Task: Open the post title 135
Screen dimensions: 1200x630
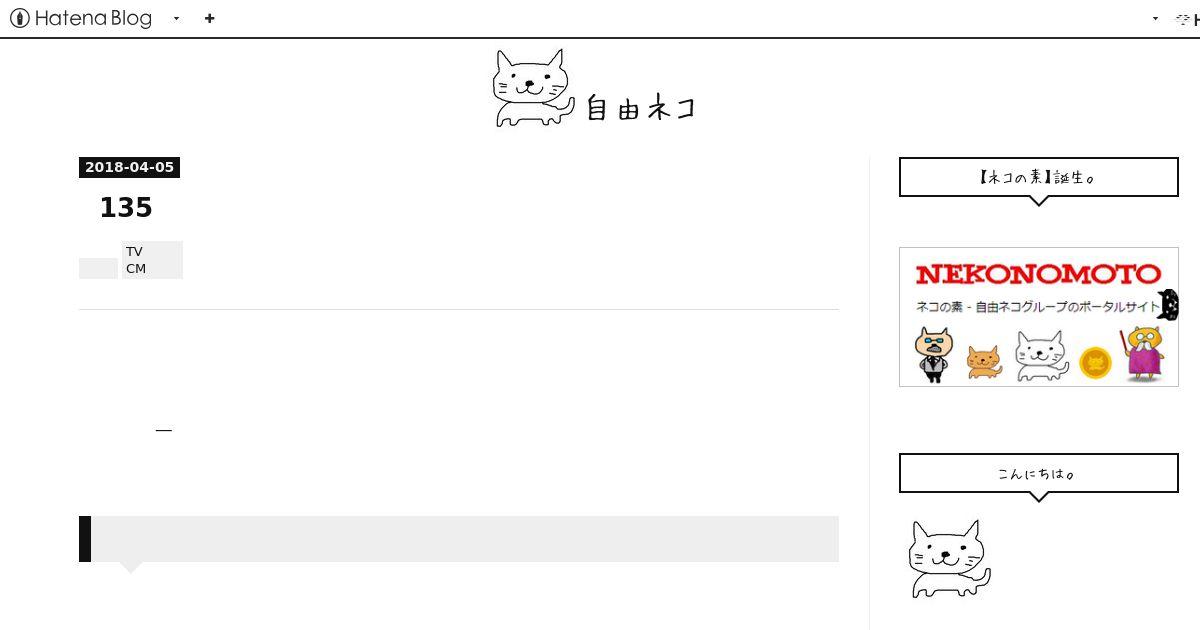Action: (126, 207)
